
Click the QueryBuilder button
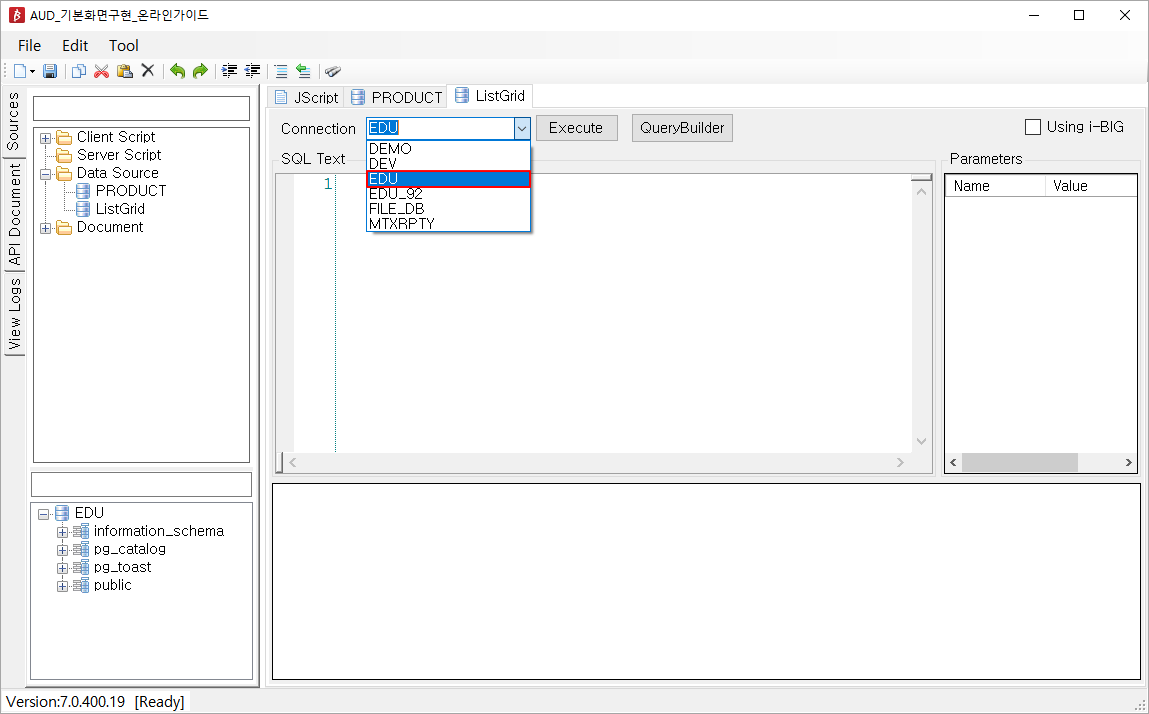point(682,128)
